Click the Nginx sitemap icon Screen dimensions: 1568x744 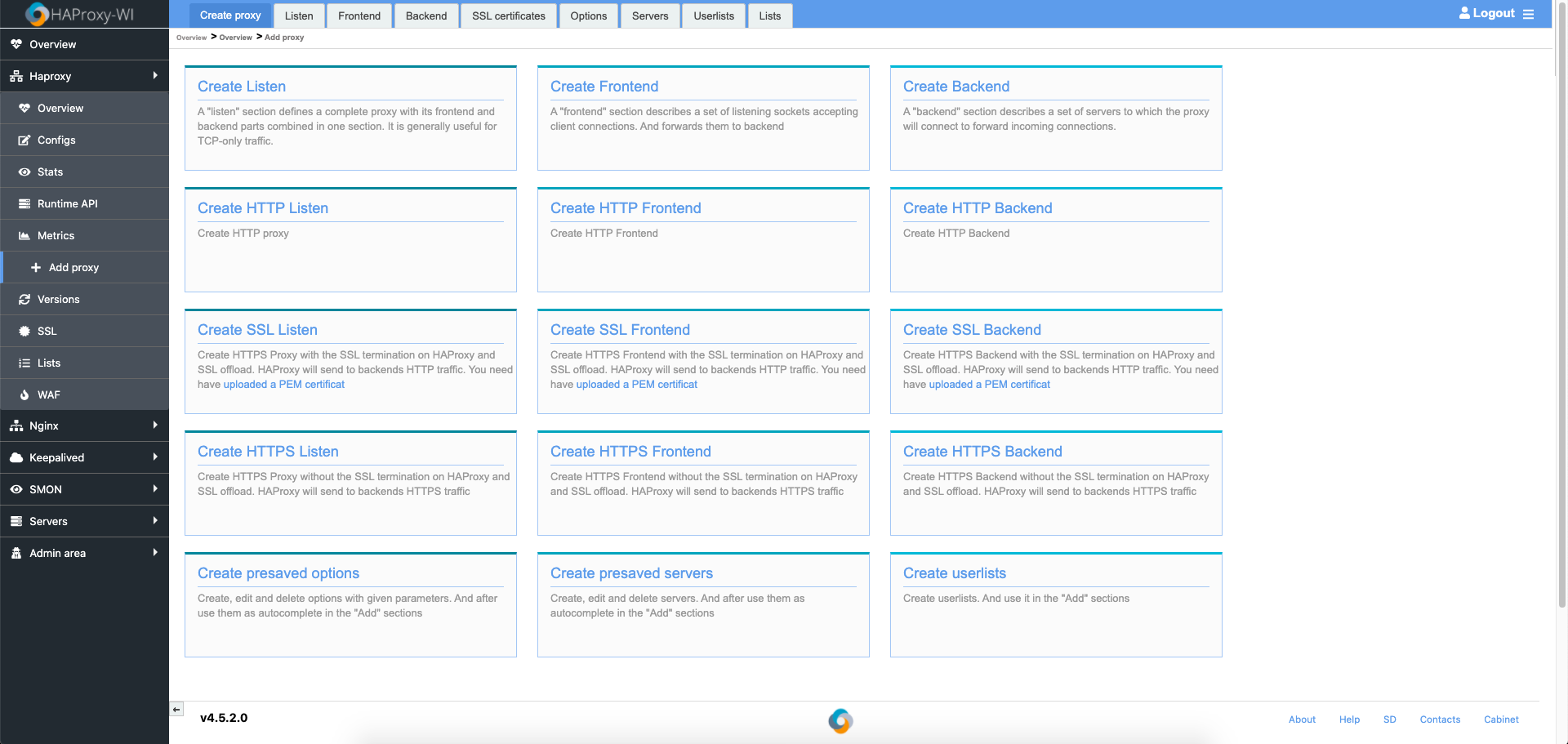pyautogui.click(x=16, y=425)
